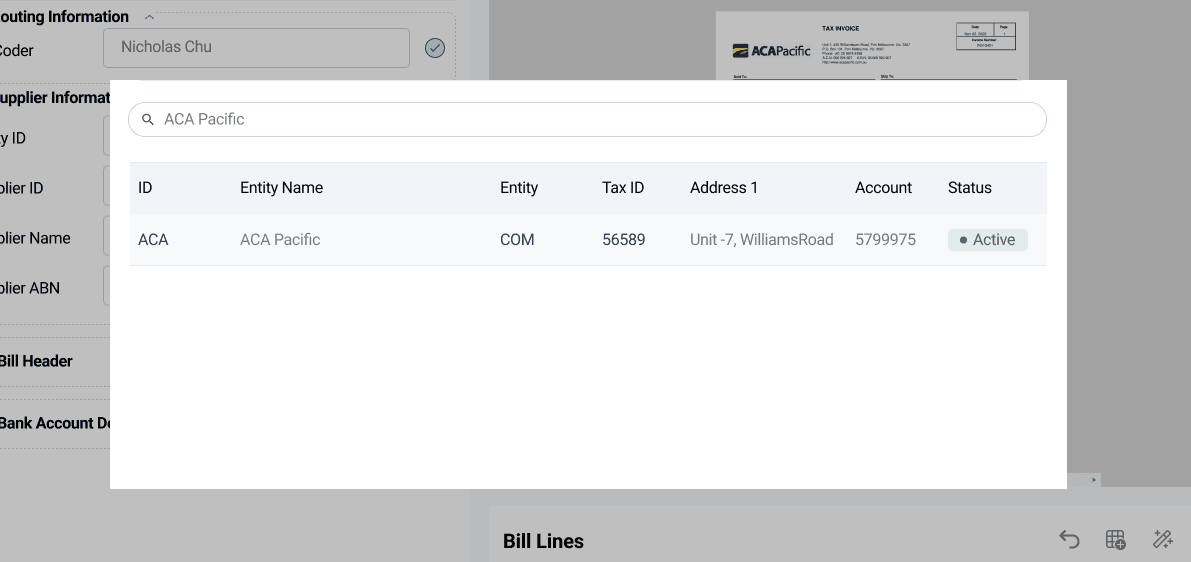Click the Tax ID column header

[623, 188]
